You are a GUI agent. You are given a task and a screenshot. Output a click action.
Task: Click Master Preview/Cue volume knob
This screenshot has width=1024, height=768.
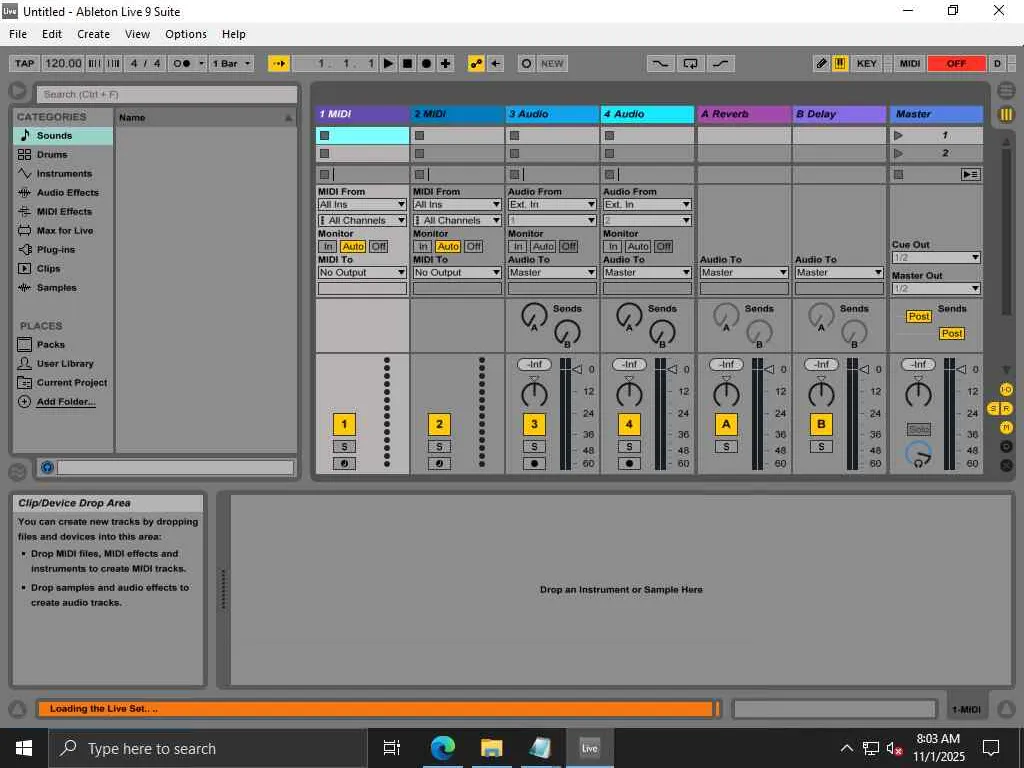tap(918, 455)
